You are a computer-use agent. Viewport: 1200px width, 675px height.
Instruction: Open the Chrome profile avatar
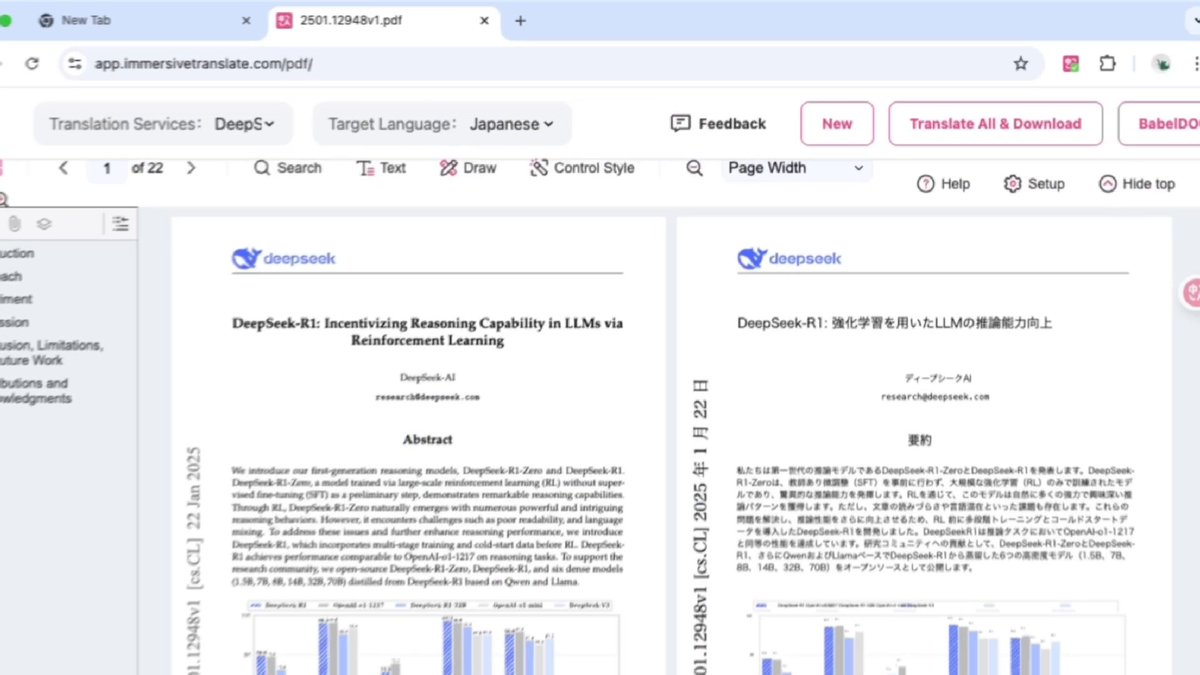pyautogui.click(x=1162, y=64)
